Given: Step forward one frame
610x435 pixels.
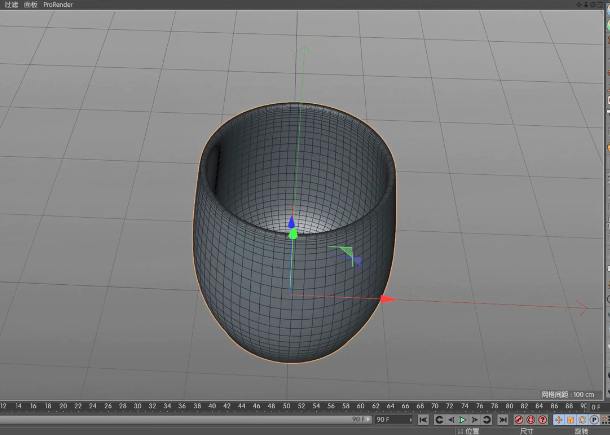Looking at the screenshot, I should [475, 420].
